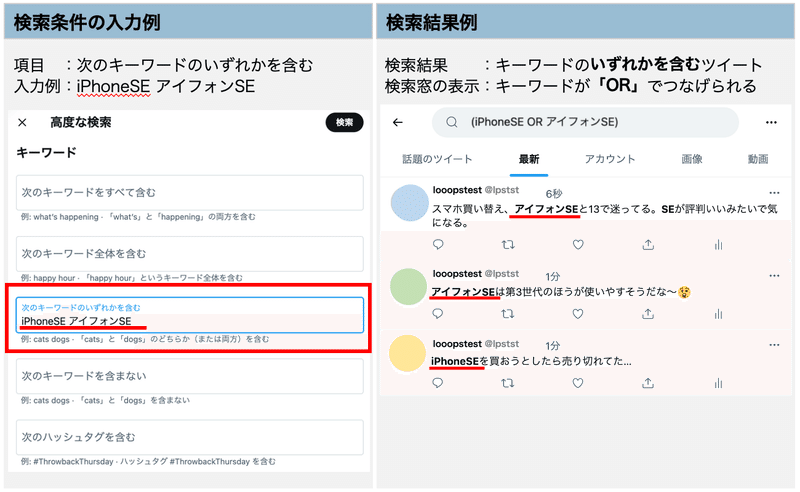Image resolution: width=800 pixels, height=492 pixels.
Task: Open the 画像 tab
Action: point(692,159)
